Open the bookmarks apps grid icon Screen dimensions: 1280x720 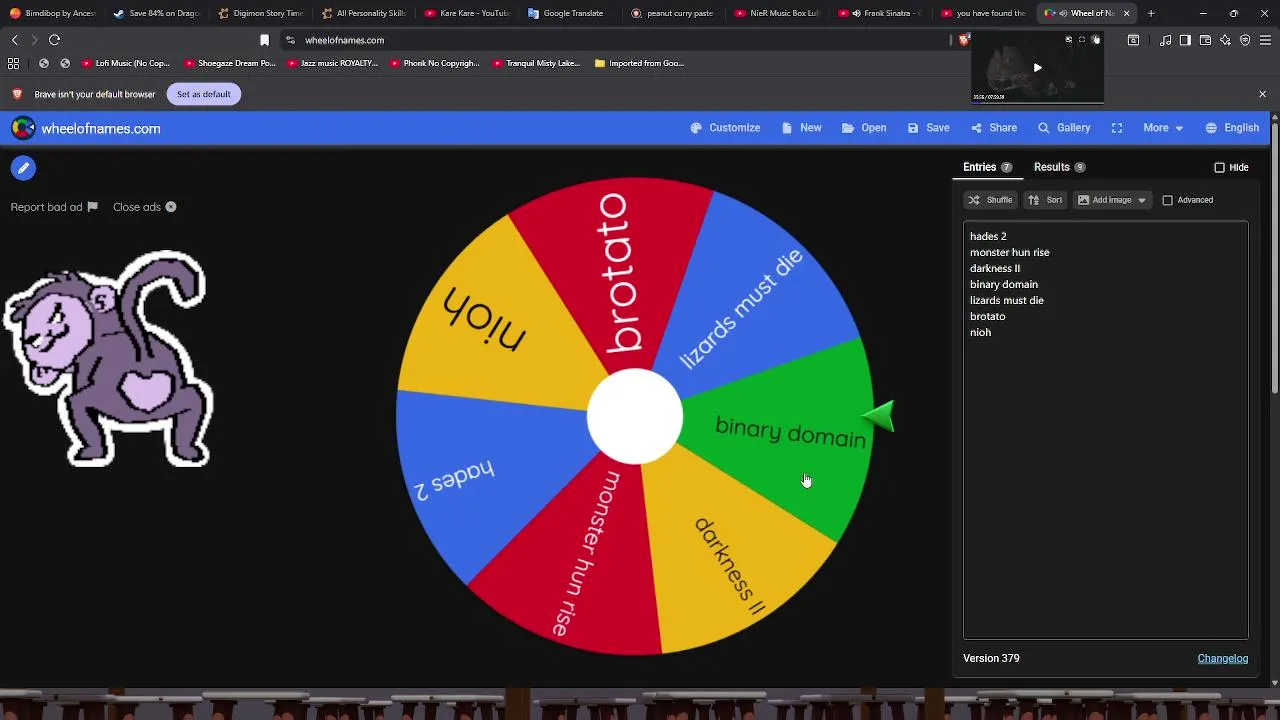tap(13, 63)
